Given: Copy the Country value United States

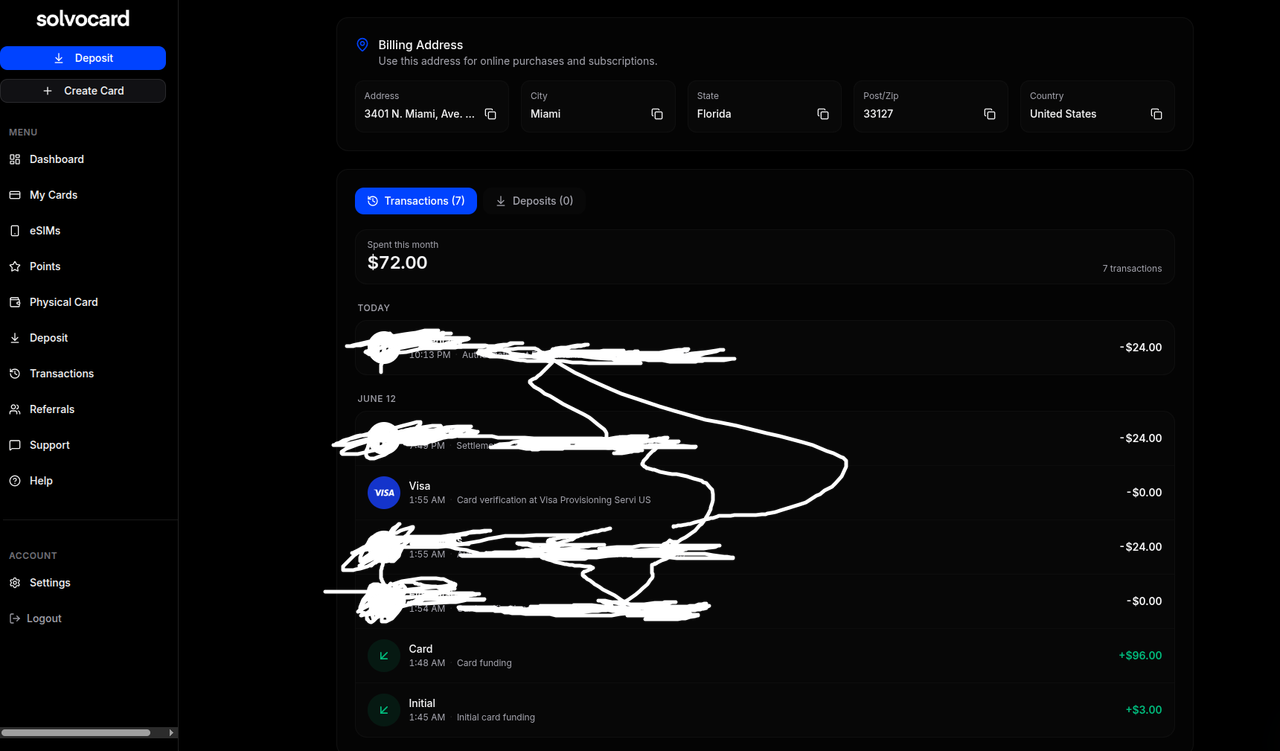Looking at the screenshot, I should 1156,114.
